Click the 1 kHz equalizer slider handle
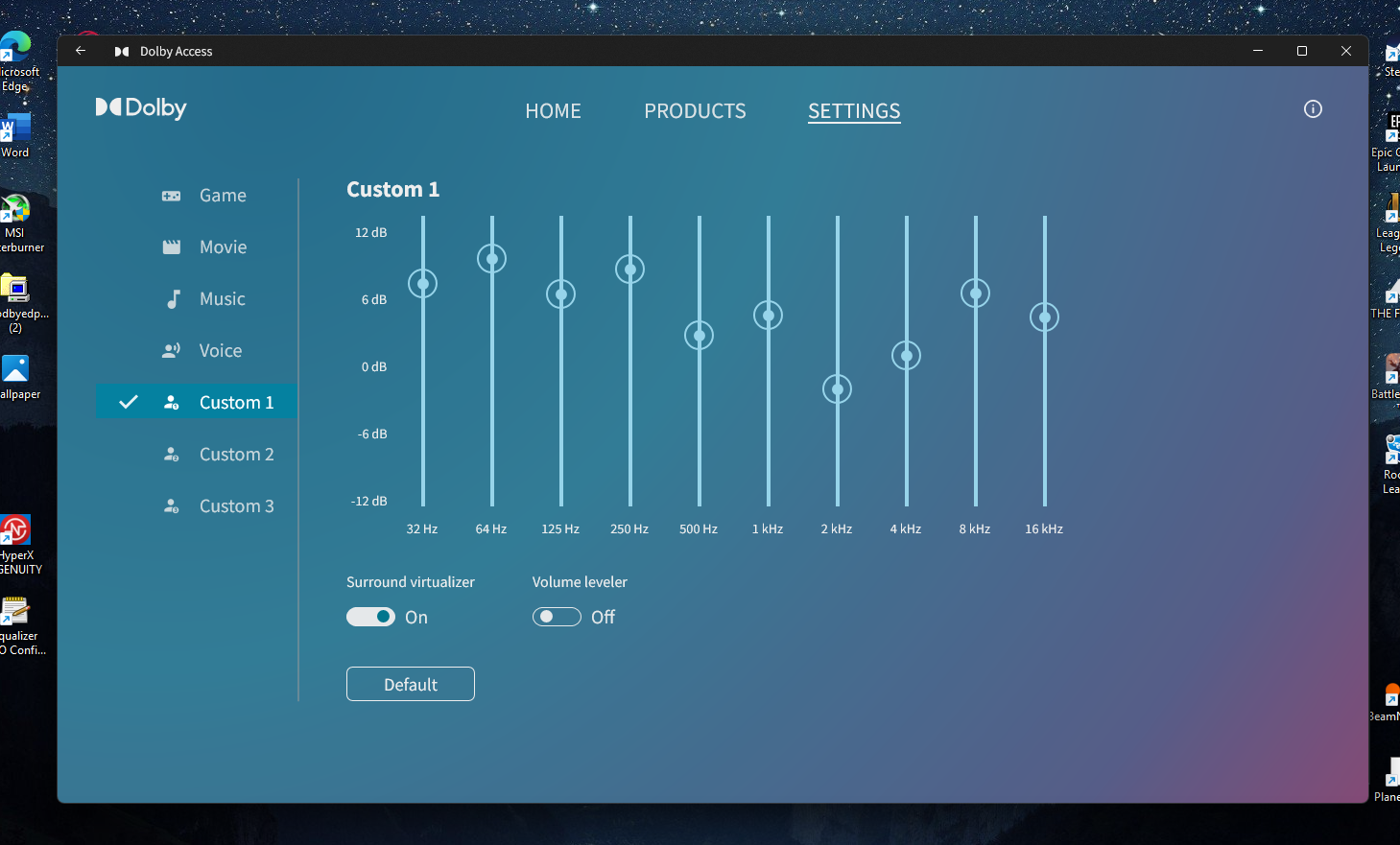 (x=769, y=315)
